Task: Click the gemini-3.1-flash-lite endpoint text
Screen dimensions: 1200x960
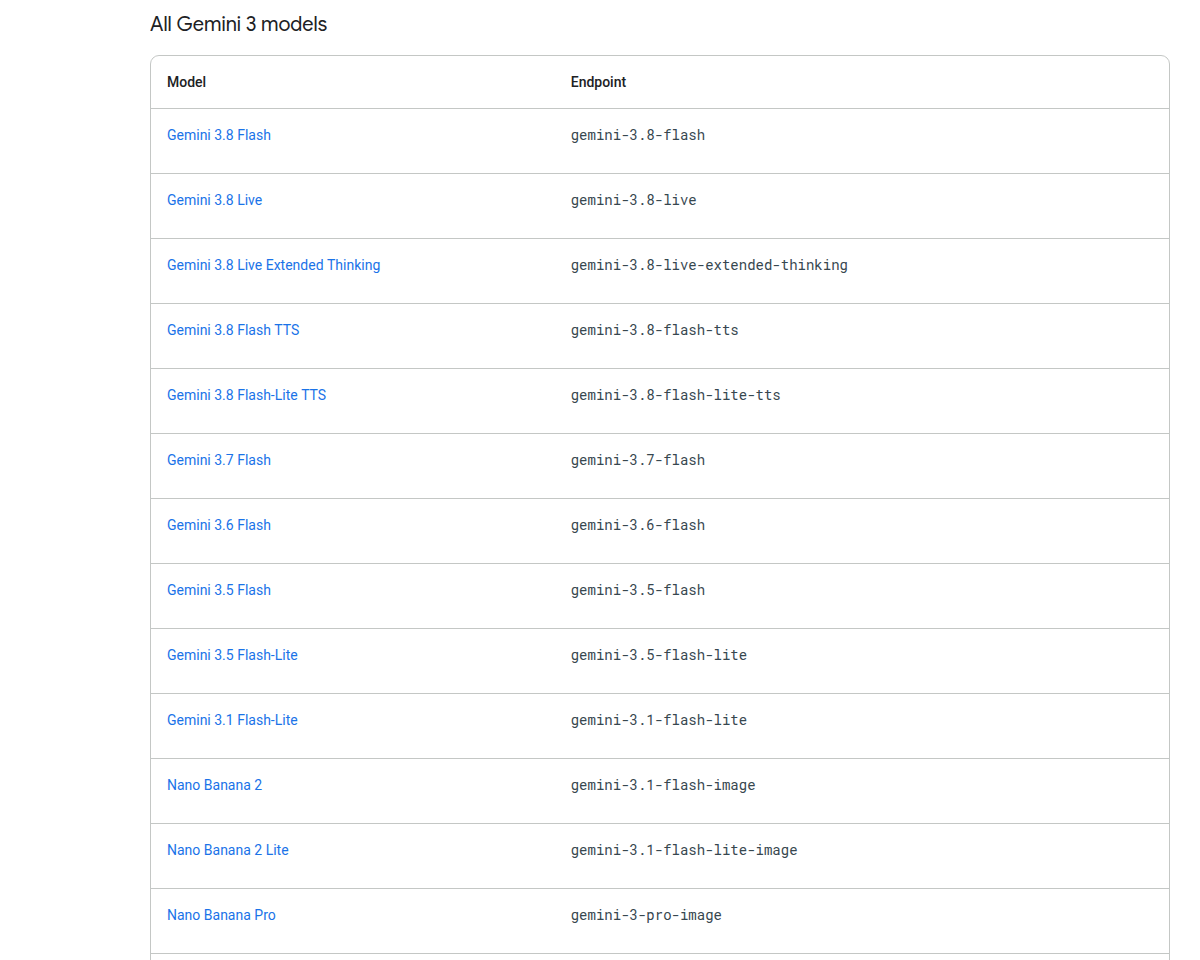Action: coord(659,720)
